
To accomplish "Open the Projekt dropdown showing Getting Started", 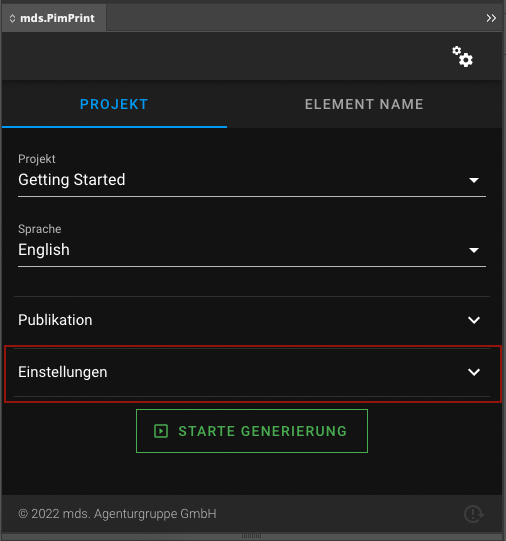I will tap(252, 180).
